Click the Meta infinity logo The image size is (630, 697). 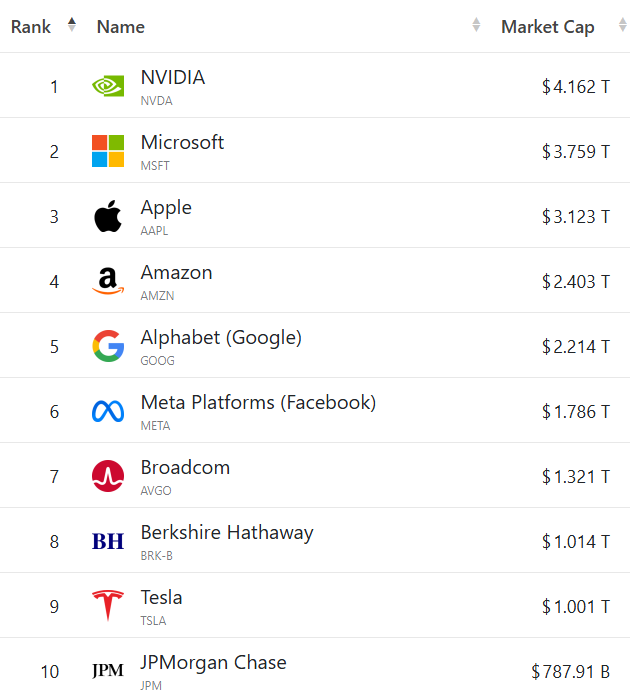tap(108, 411)
